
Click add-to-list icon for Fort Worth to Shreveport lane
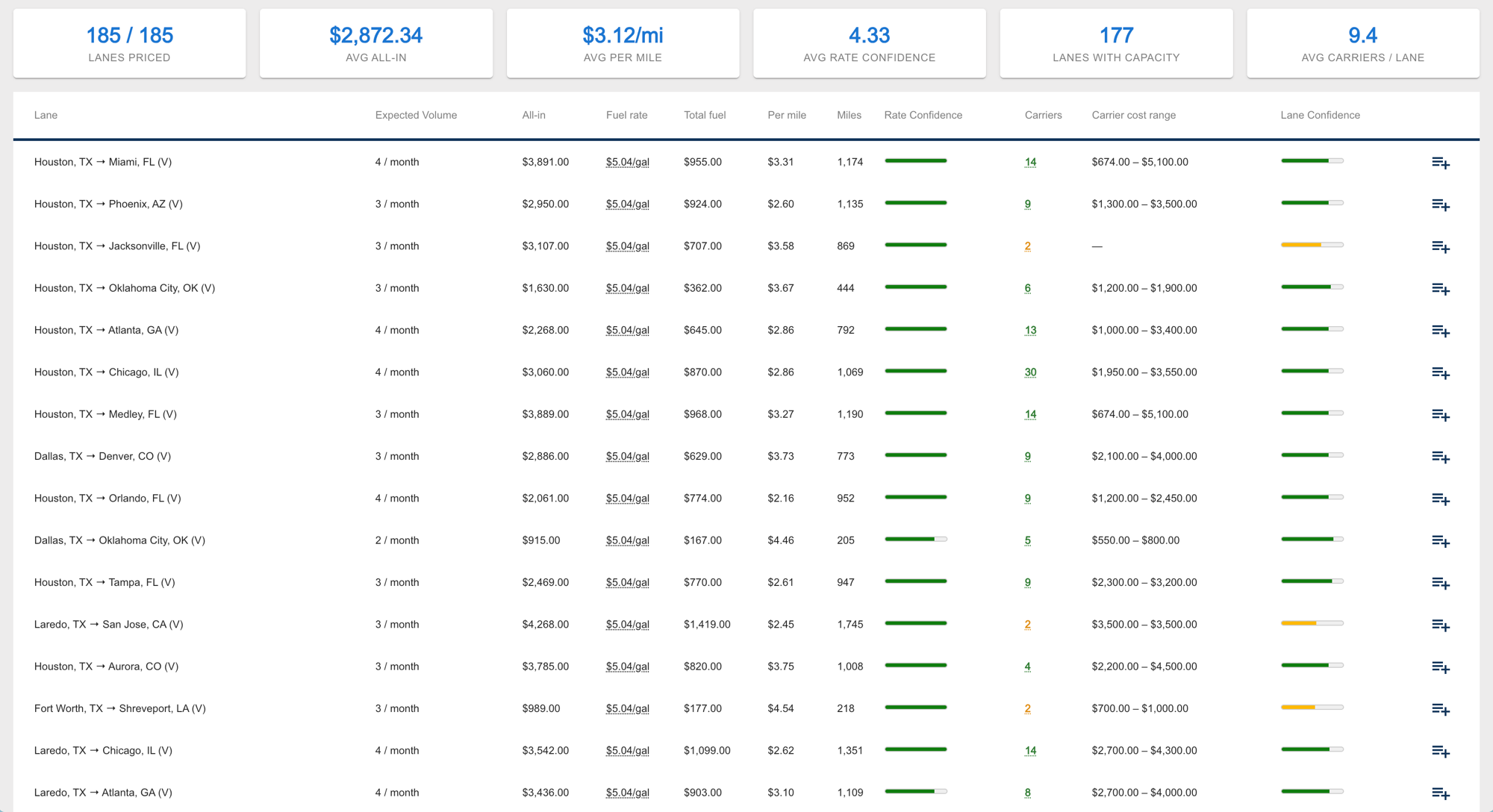pos(1441,709)
